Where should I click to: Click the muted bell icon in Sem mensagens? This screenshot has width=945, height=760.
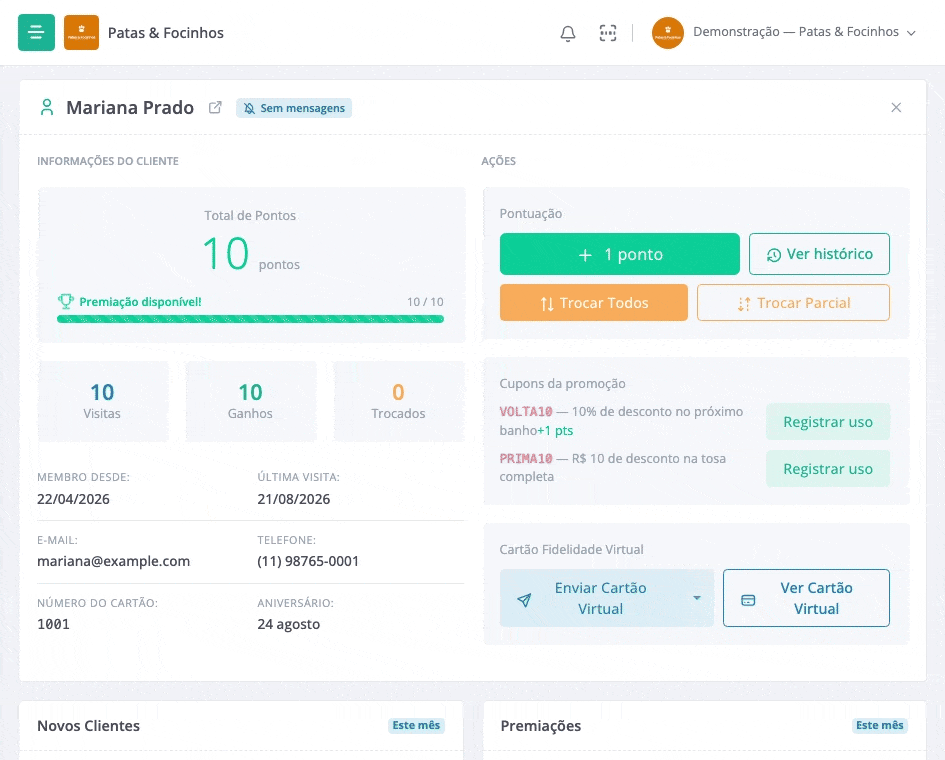[249, 108]
